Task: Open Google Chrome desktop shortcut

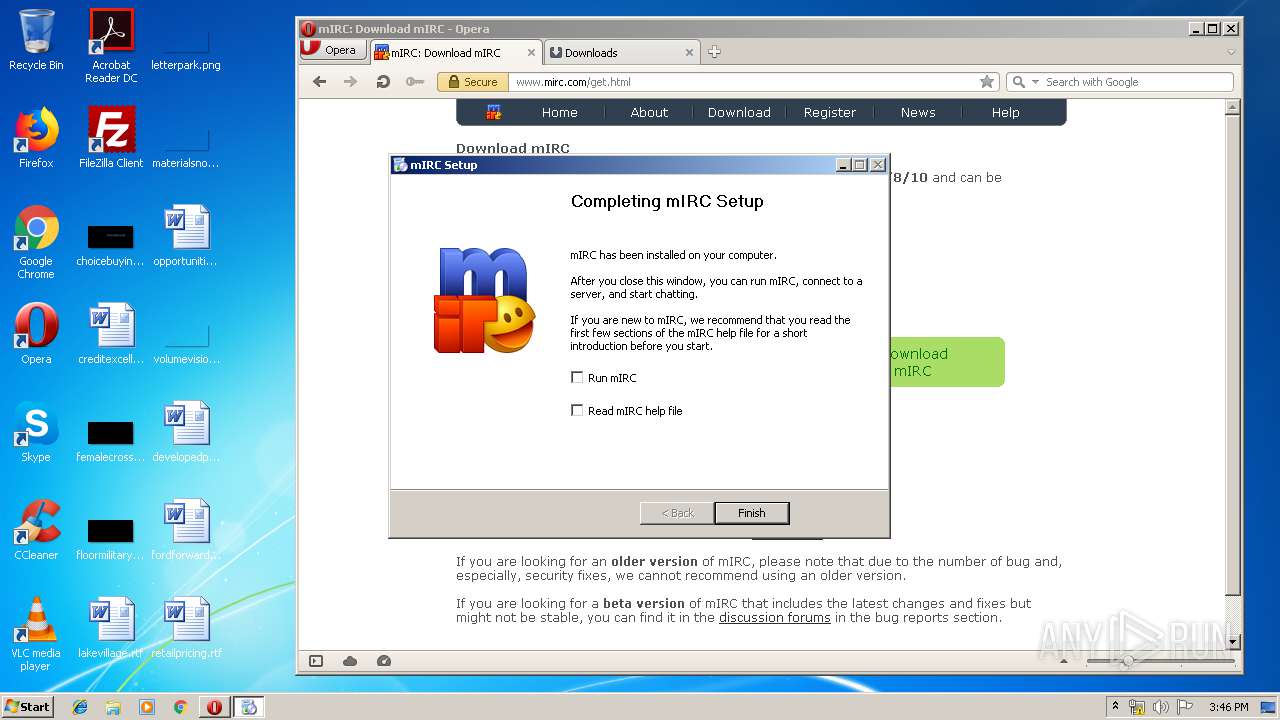Action: [x=36, y=242]
